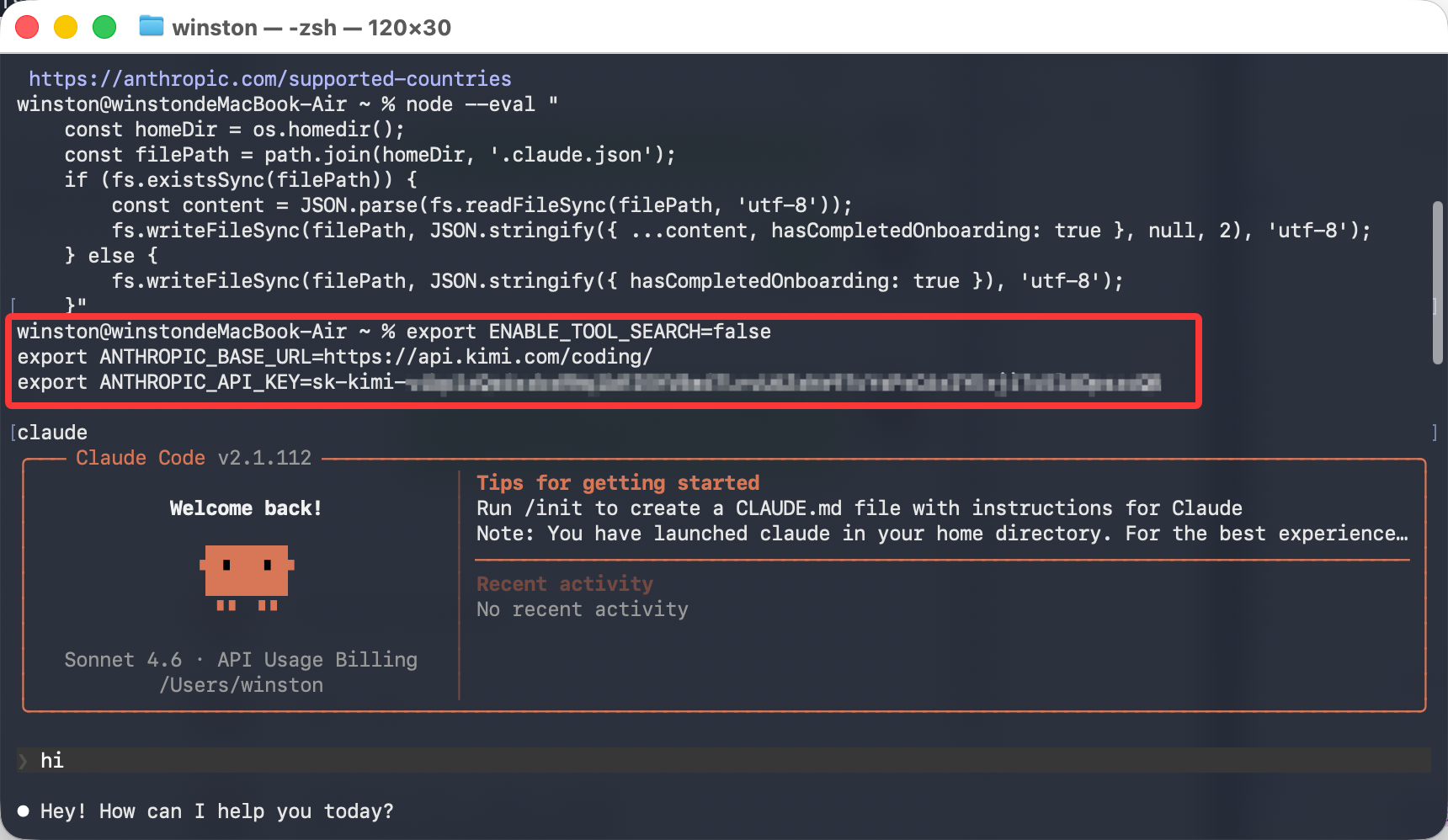Viewport: 1448px width, 840px height.
Task: Click the "Run /init to create a CLAUDE.md" tip
Action: (x=860, y=508)
